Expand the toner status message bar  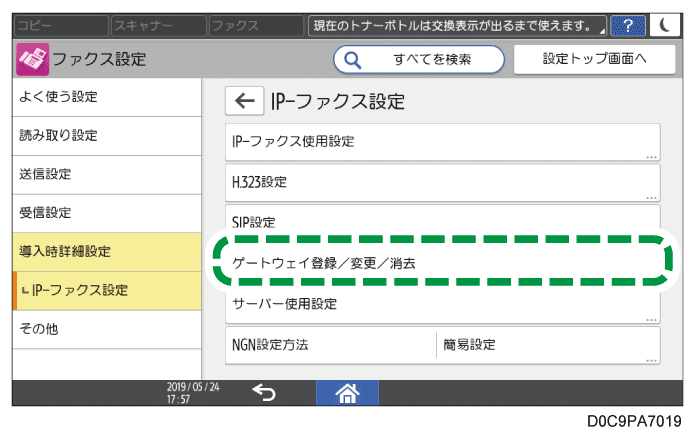pos(457,26)
